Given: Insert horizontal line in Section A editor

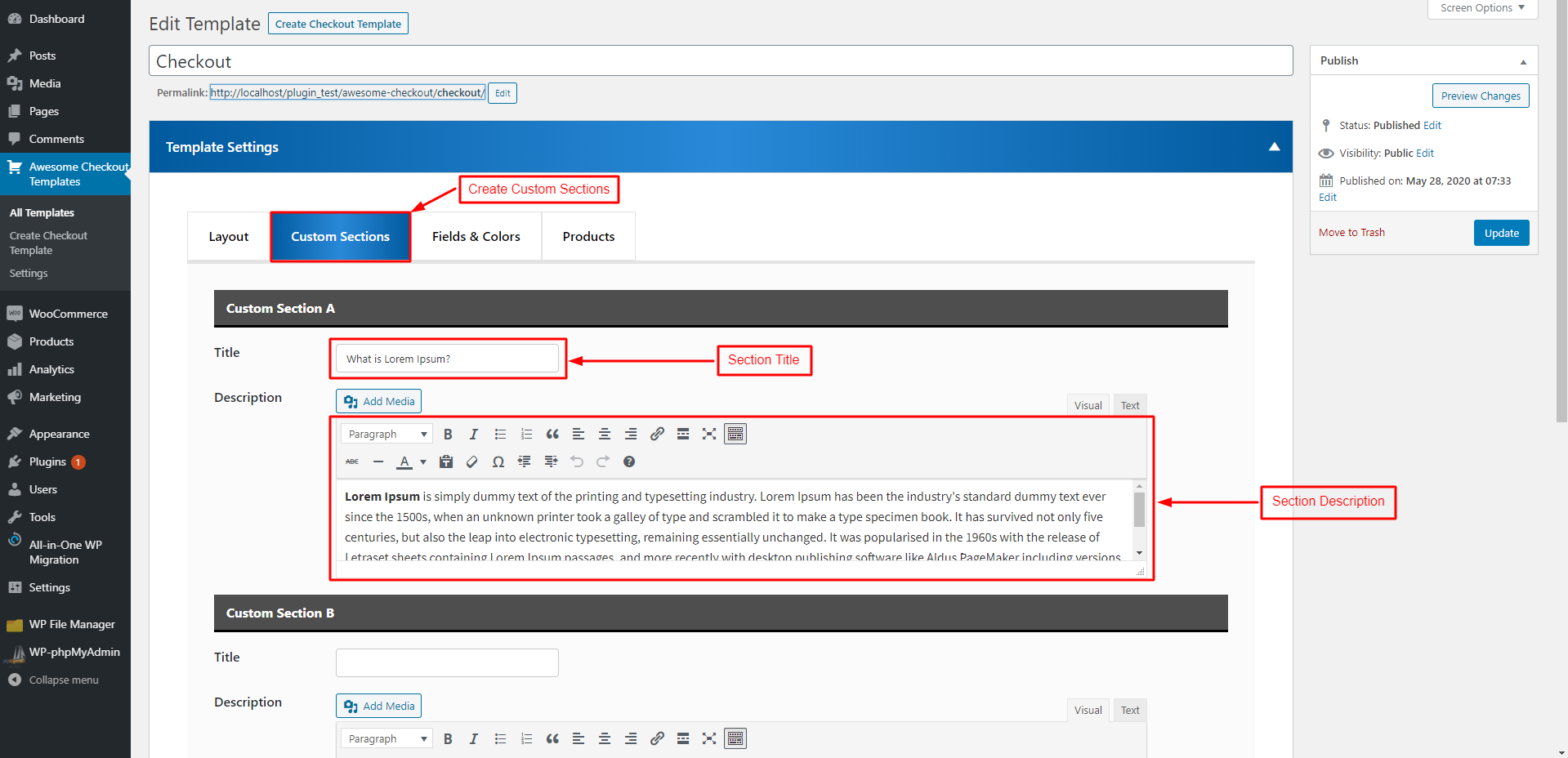Looking at the screenshot, I should 378,461.
